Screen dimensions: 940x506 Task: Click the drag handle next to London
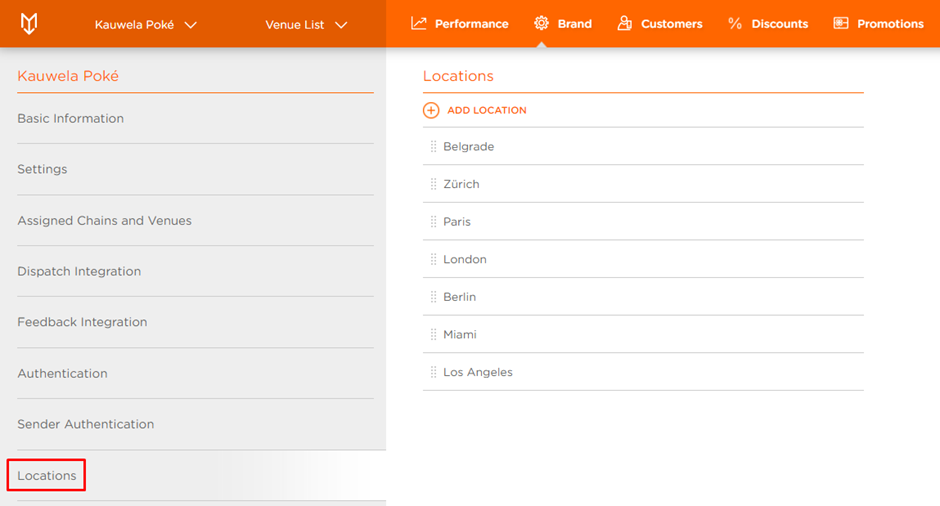[x=433, y=259]
